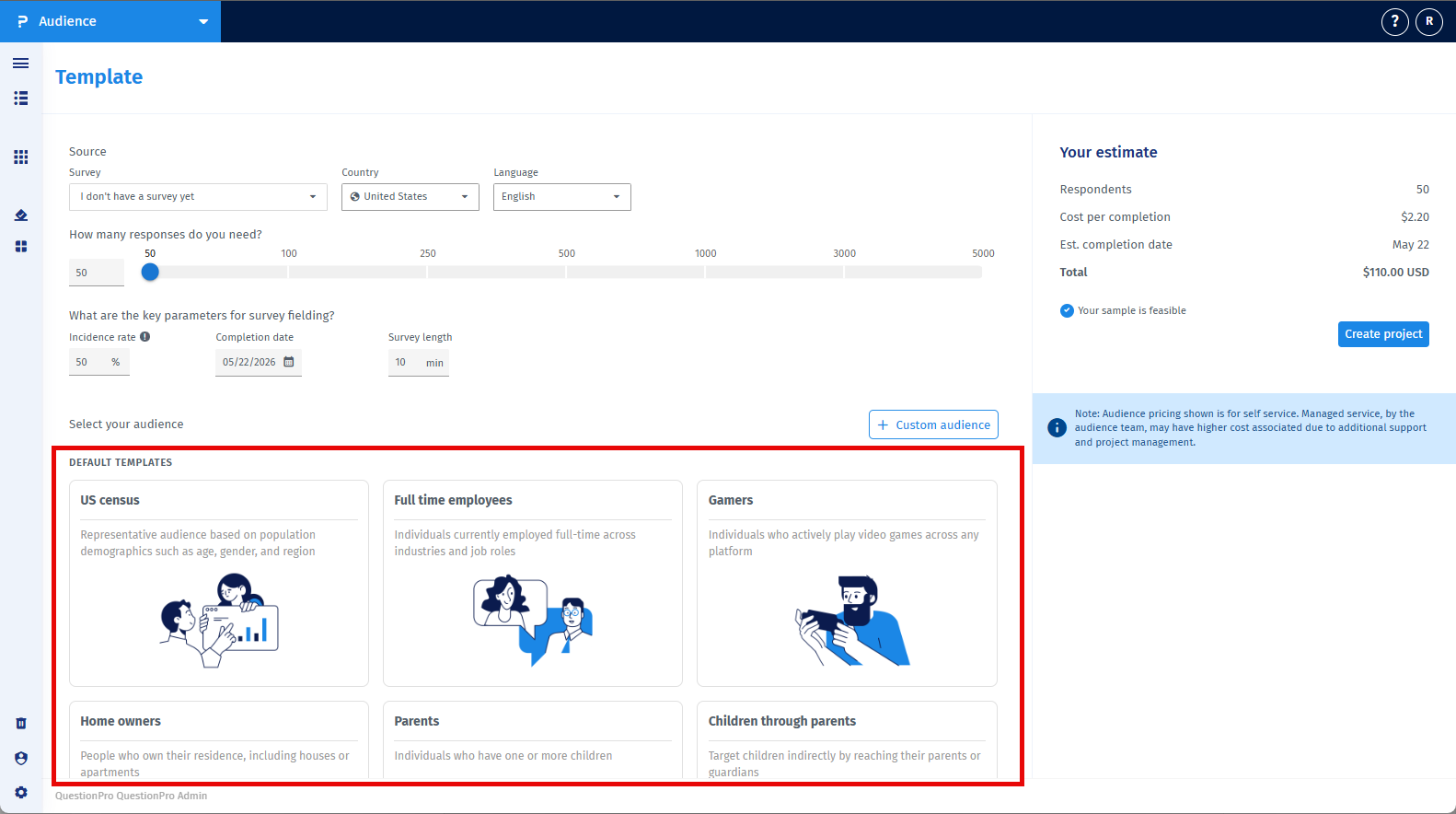
Task: Open the settings gear sidebar icon
Action: pos(21,793)
